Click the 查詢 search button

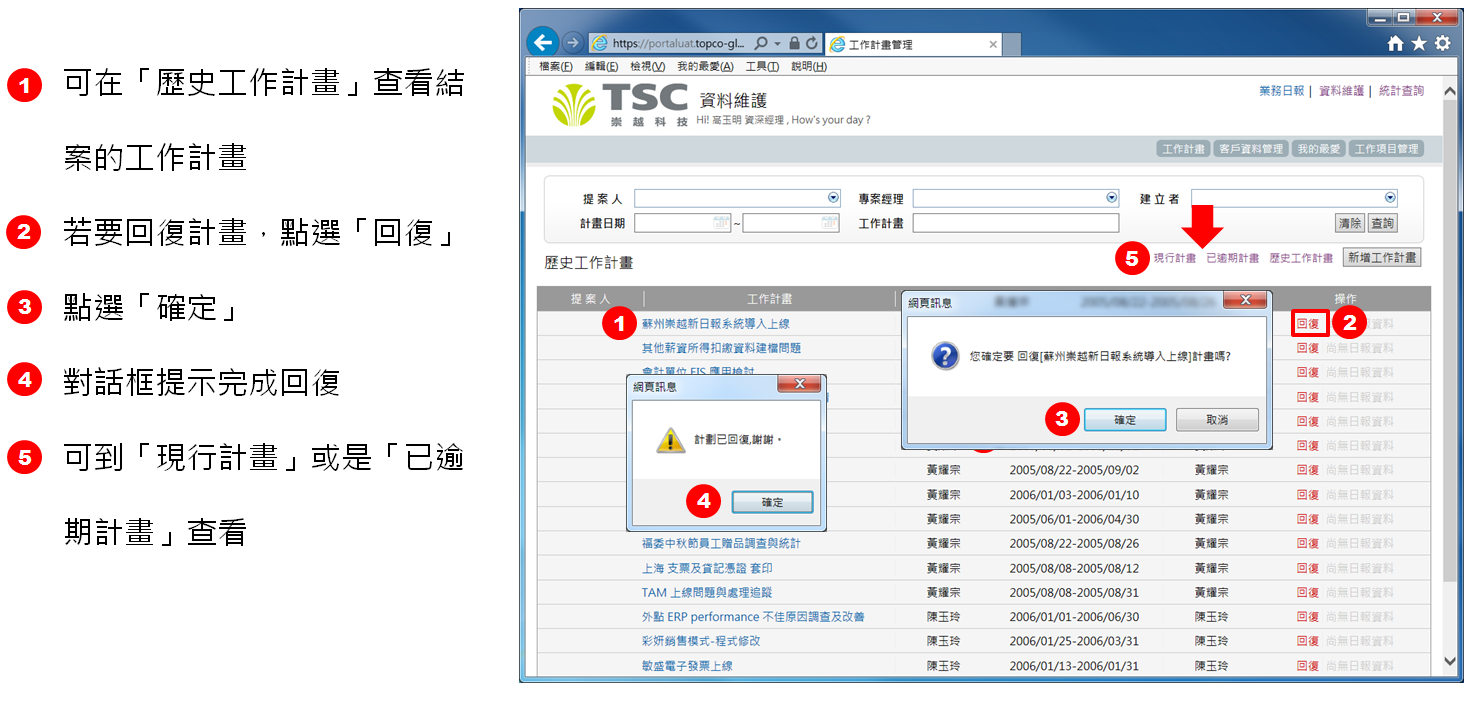pos(1382,223)
